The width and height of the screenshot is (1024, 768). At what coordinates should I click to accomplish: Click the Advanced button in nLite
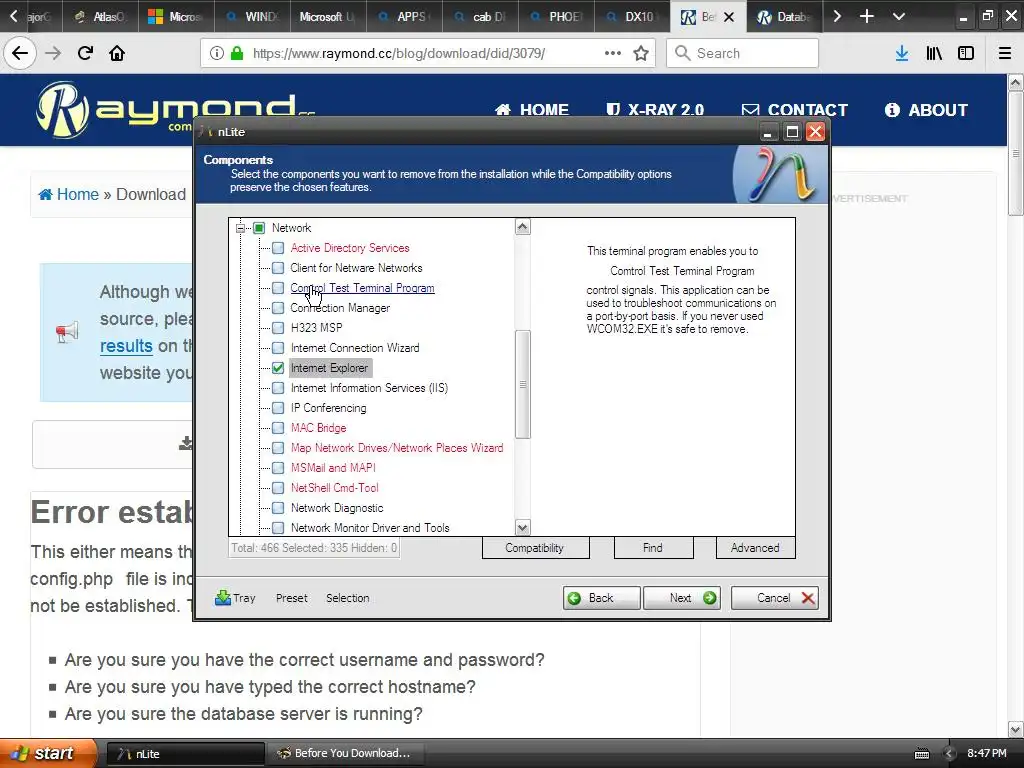[756, 548]
